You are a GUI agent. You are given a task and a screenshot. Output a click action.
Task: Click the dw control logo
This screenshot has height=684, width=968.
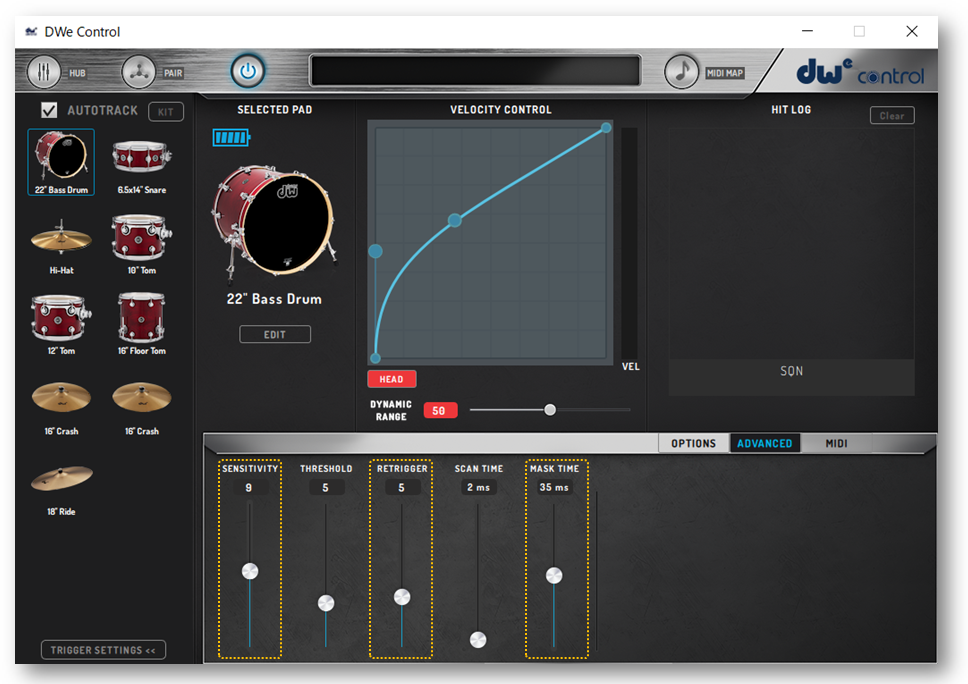860,72
